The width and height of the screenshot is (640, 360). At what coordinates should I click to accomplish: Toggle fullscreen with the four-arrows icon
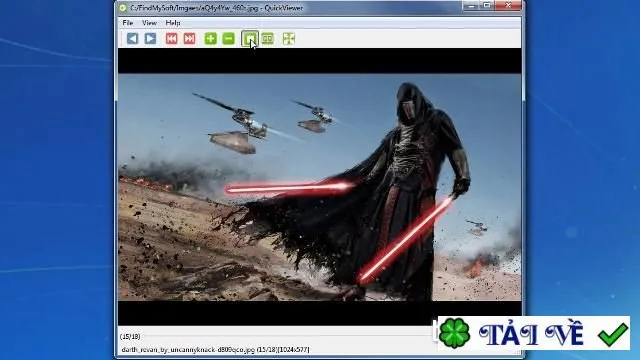pos(289,39)
